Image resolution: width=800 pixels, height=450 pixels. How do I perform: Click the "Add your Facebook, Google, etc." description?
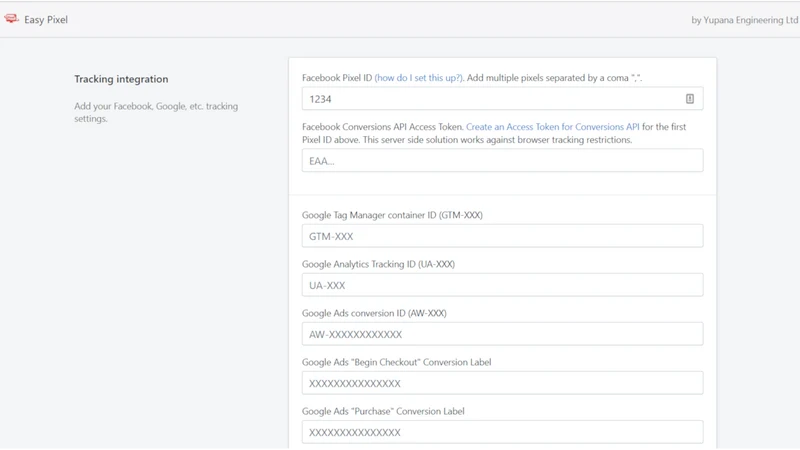(156, 112)
